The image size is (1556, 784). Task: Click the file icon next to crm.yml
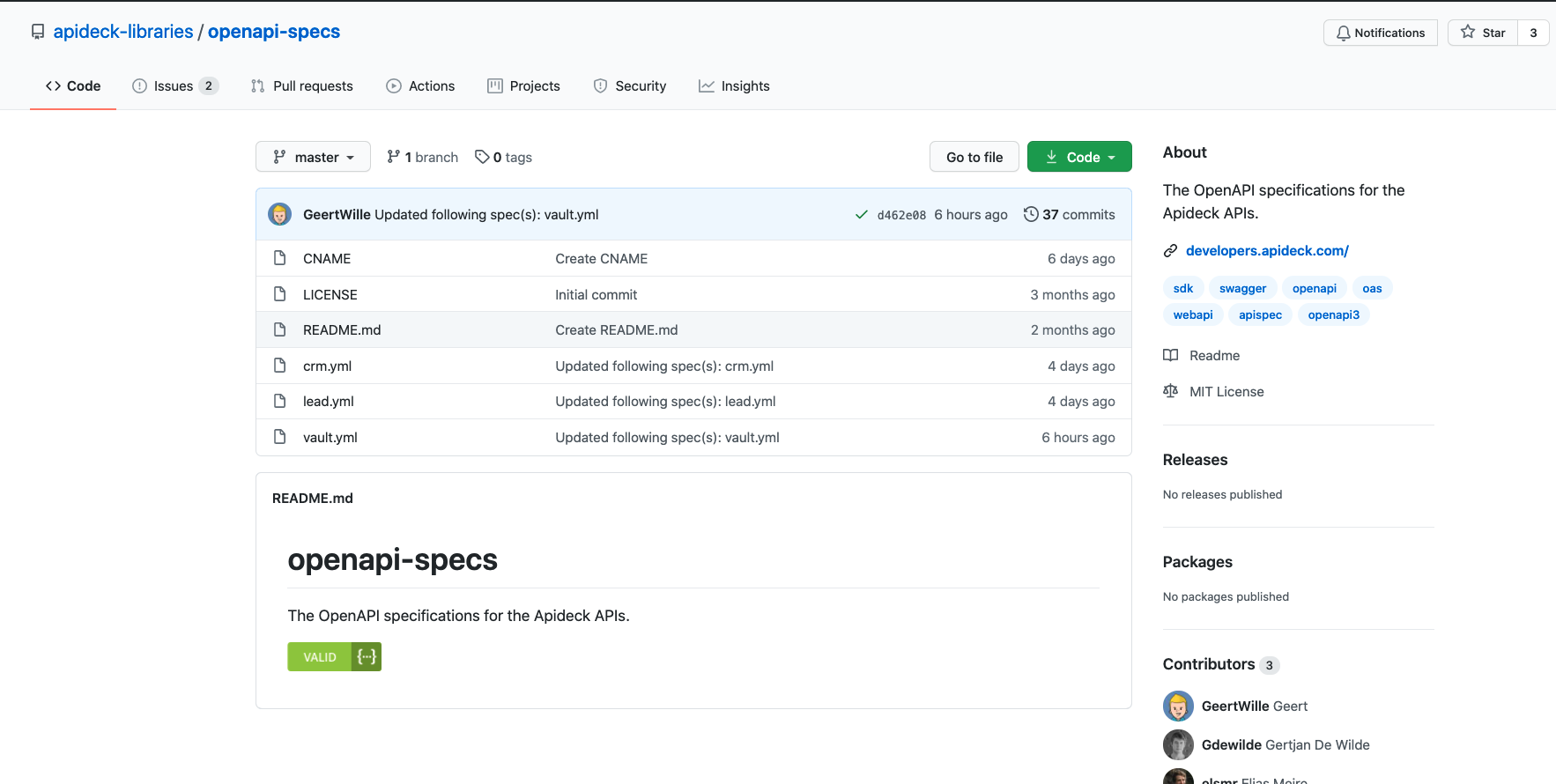coord(280,366)
